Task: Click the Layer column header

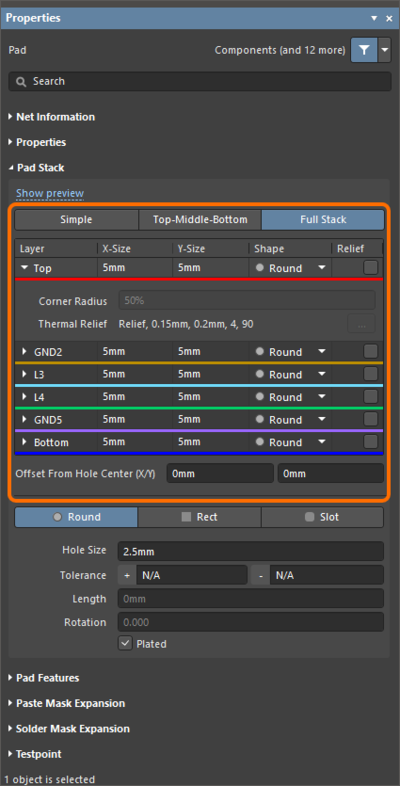Action: [56, 249]
